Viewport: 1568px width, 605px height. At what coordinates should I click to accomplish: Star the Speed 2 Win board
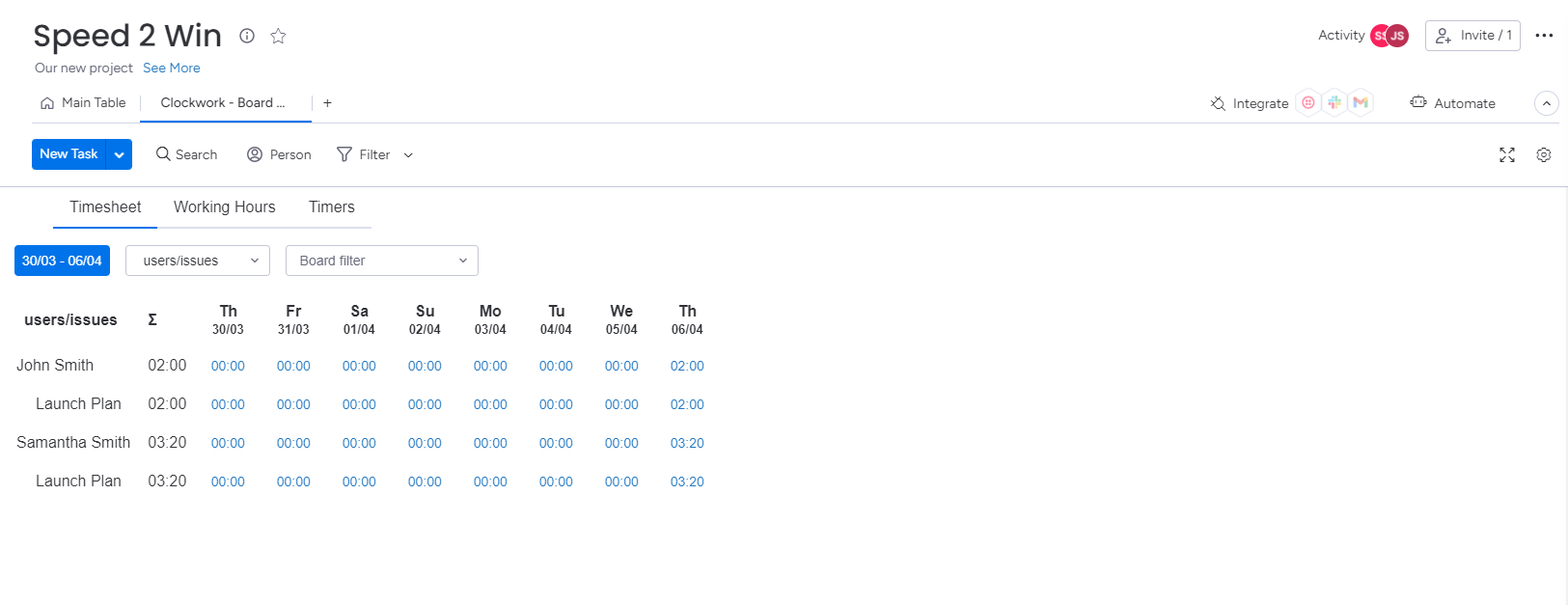click(x=278, y=36)
